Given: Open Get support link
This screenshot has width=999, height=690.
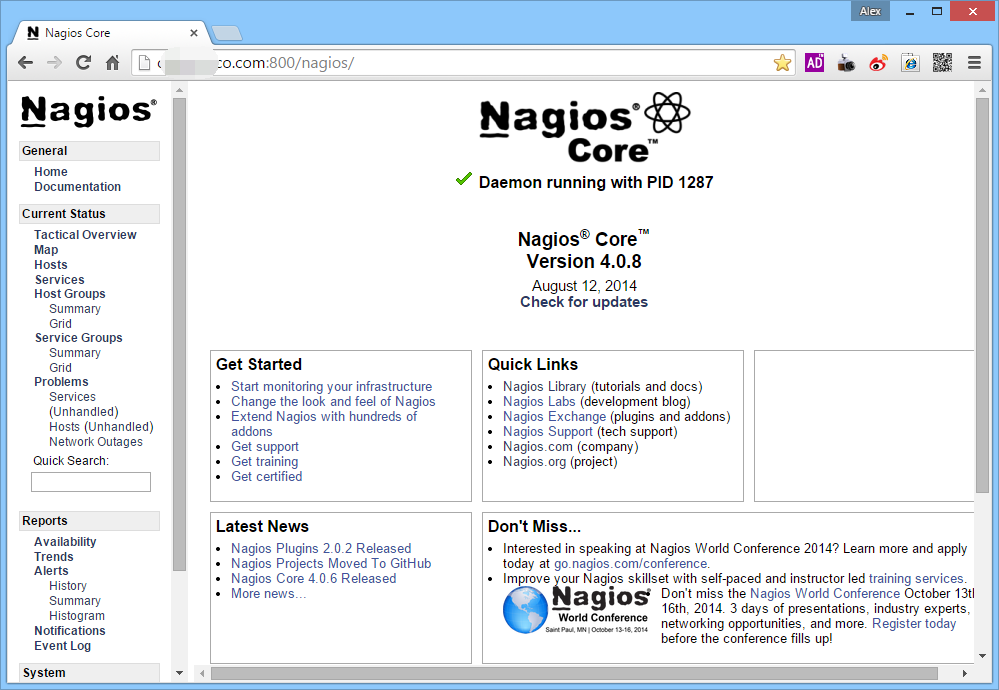Looking at the screenshot, I should point(265,446).
